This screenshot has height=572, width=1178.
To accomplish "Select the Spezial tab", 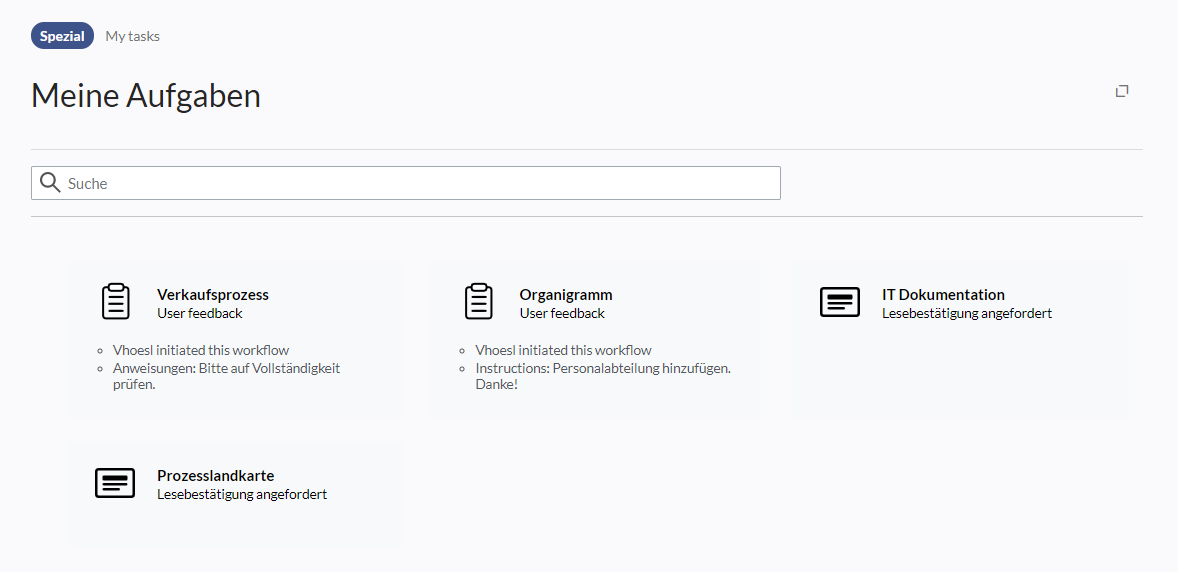I will click(x=62, y=36).
